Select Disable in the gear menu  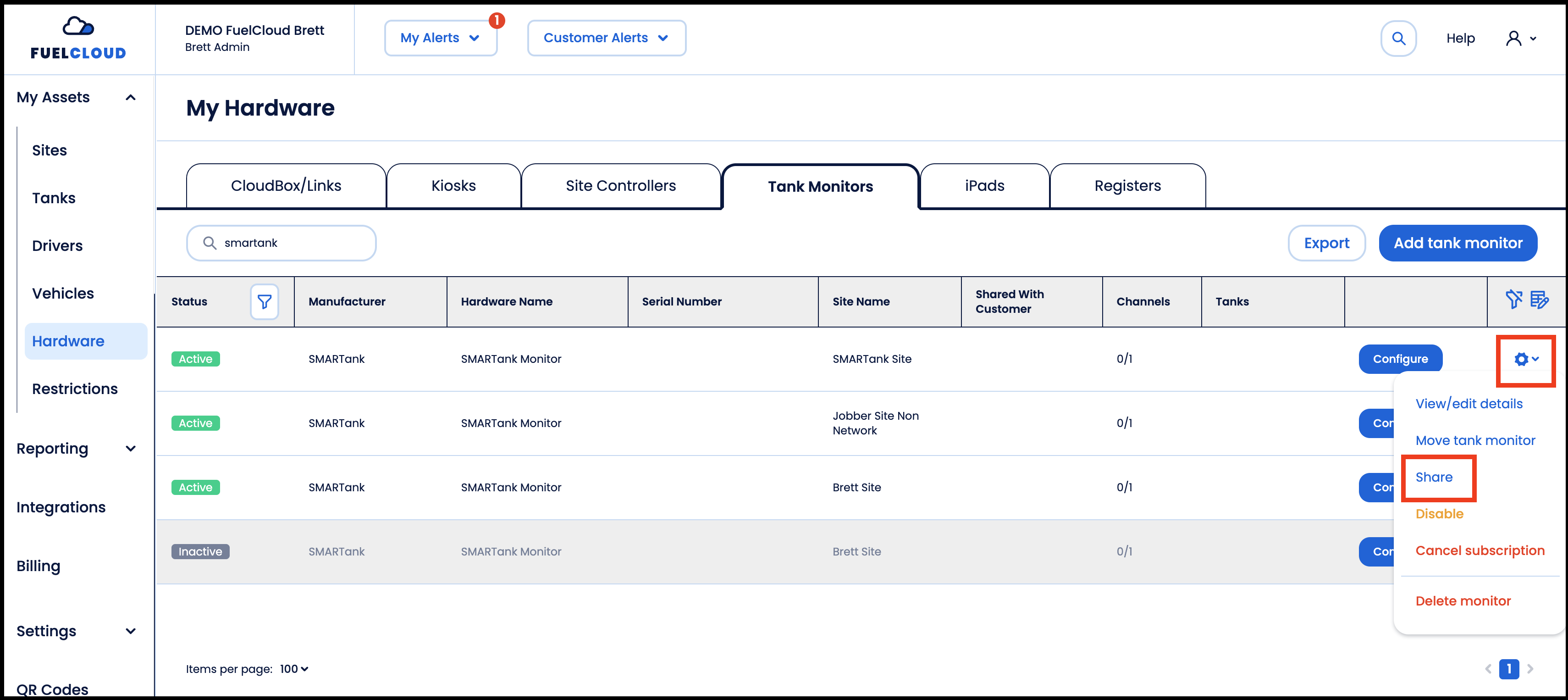(1439, 514)
